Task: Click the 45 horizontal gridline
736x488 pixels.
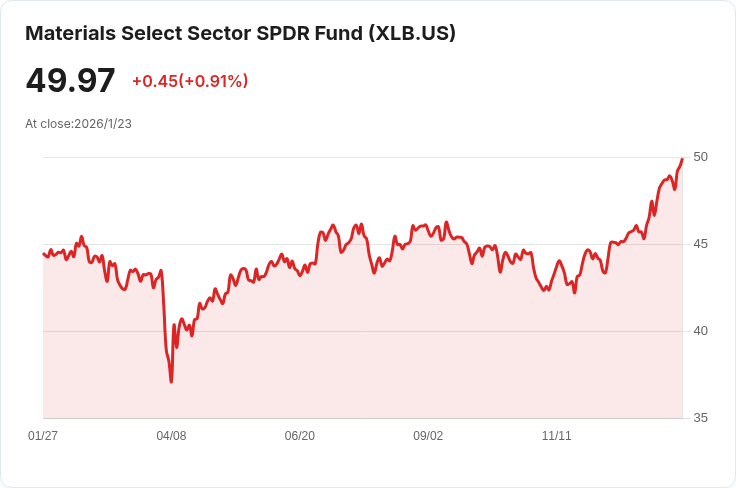Action: pyautogui.click(x=362, y=244)
